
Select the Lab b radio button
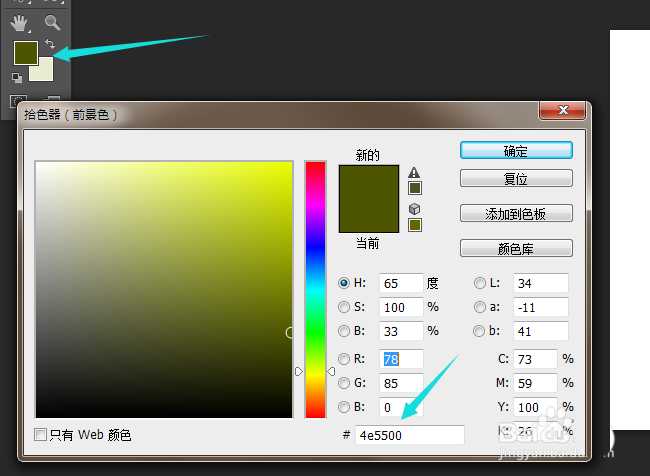(479, 331)
